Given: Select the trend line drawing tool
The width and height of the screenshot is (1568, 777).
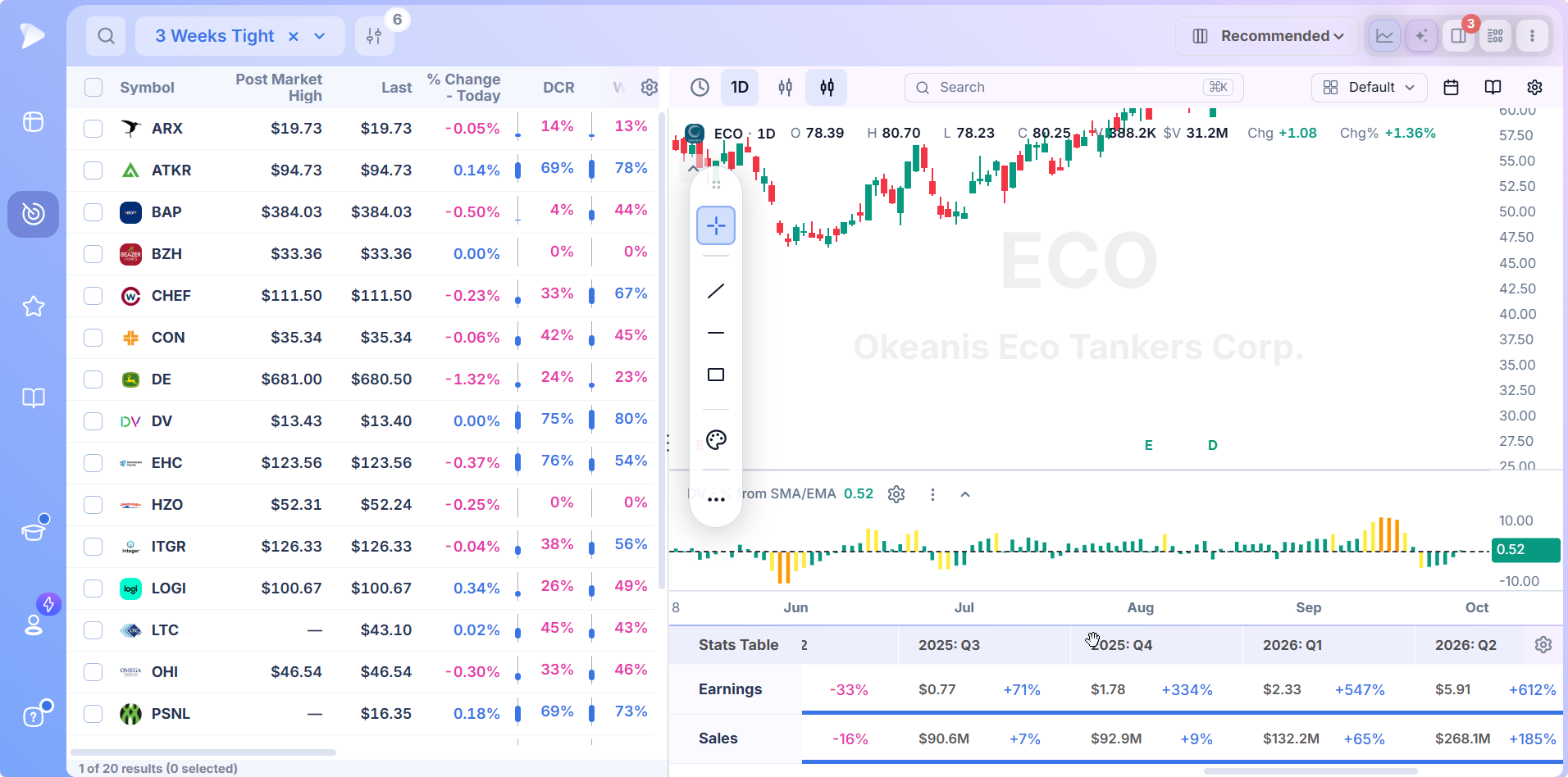Looking at the screenshot, I should pos(716,291).
